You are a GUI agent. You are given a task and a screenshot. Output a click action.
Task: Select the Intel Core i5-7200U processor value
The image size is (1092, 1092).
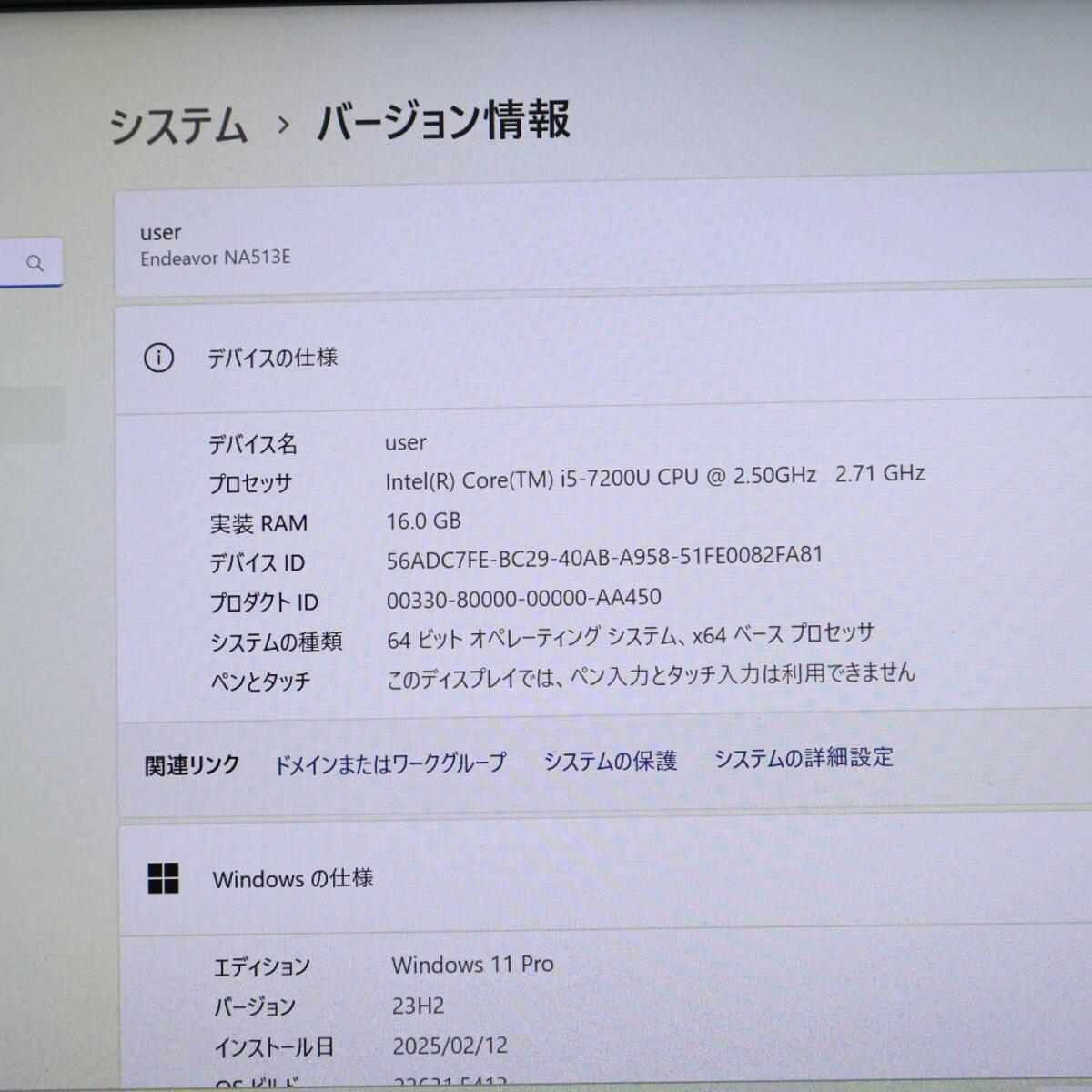tap(654, 478)
